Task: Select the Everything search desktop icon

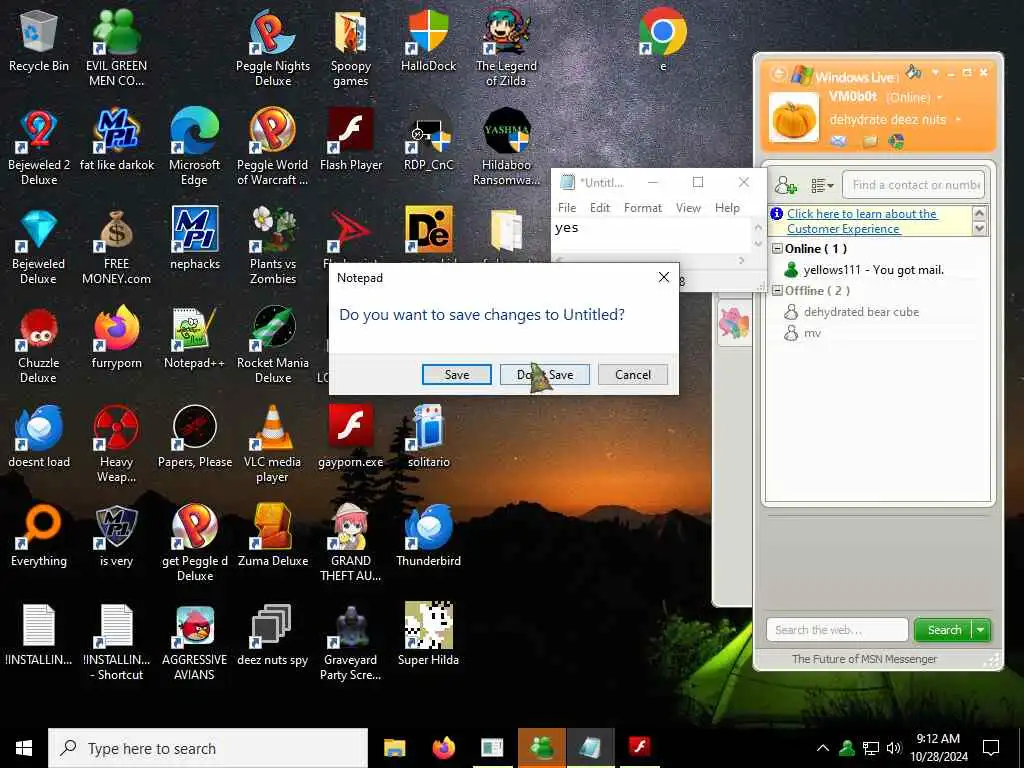Action: [39, 536]
